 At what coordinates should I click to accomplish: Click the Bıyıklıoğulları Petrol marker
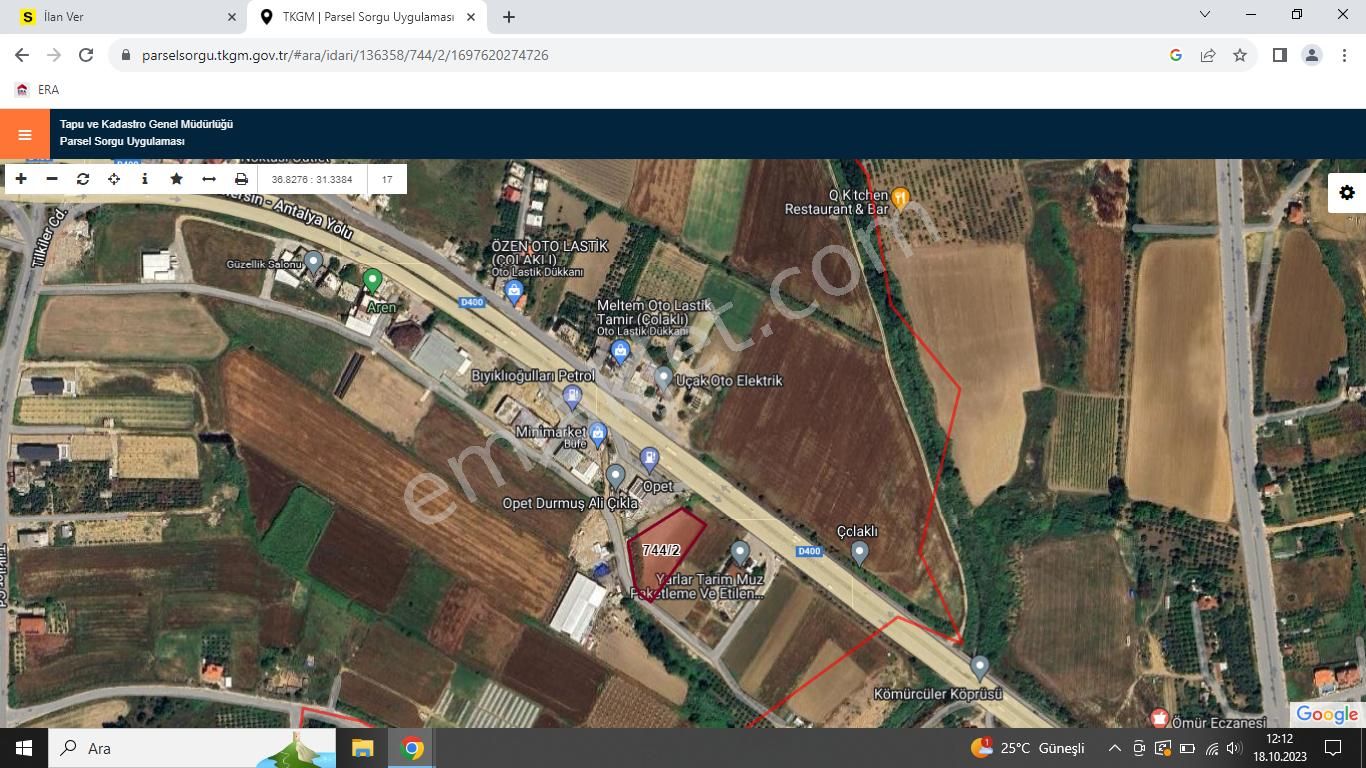click(572, 398)
